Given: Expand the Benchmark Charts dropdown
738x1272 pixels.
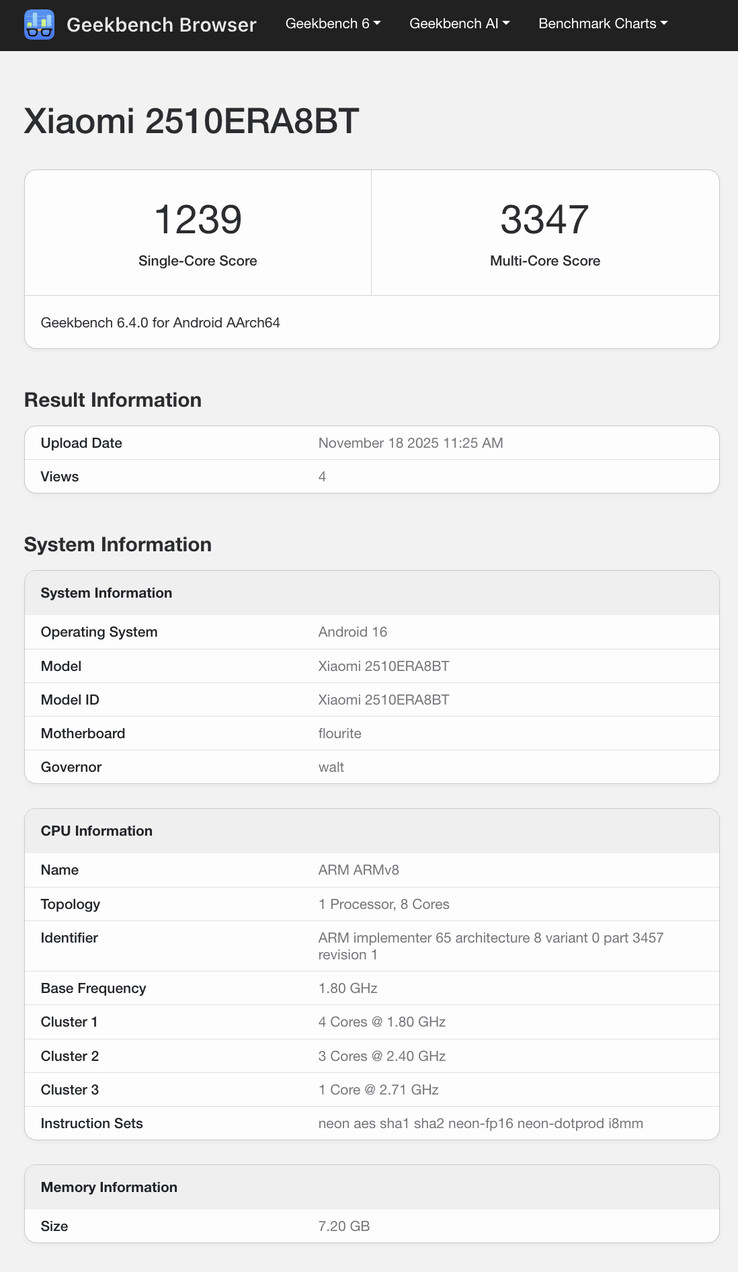Looking at the screenshot, I should [602, 23].
